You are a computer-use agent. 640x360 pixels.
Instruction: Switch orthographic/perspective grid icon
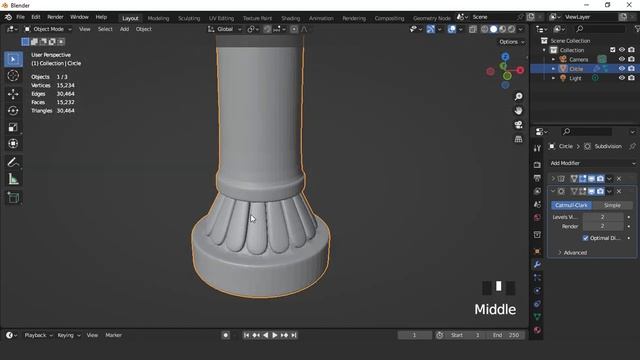518,139
